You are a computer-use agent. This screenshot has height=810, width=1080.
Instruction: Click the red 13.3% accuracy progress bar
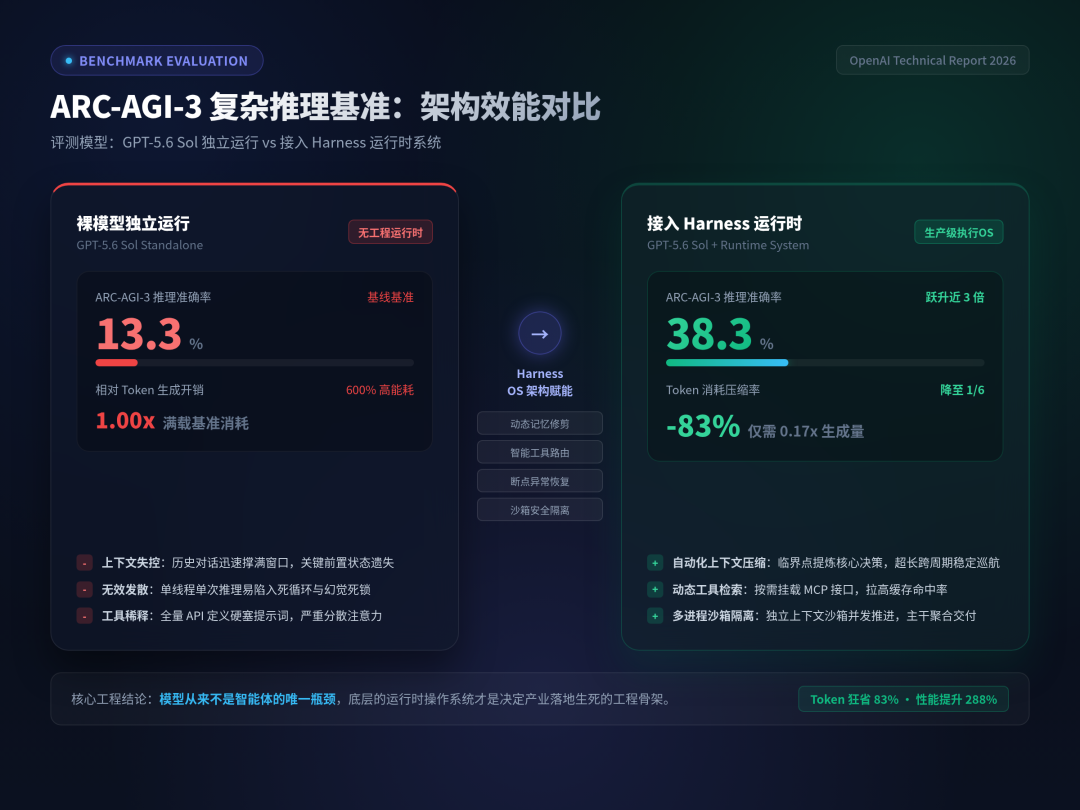[255, 362]
